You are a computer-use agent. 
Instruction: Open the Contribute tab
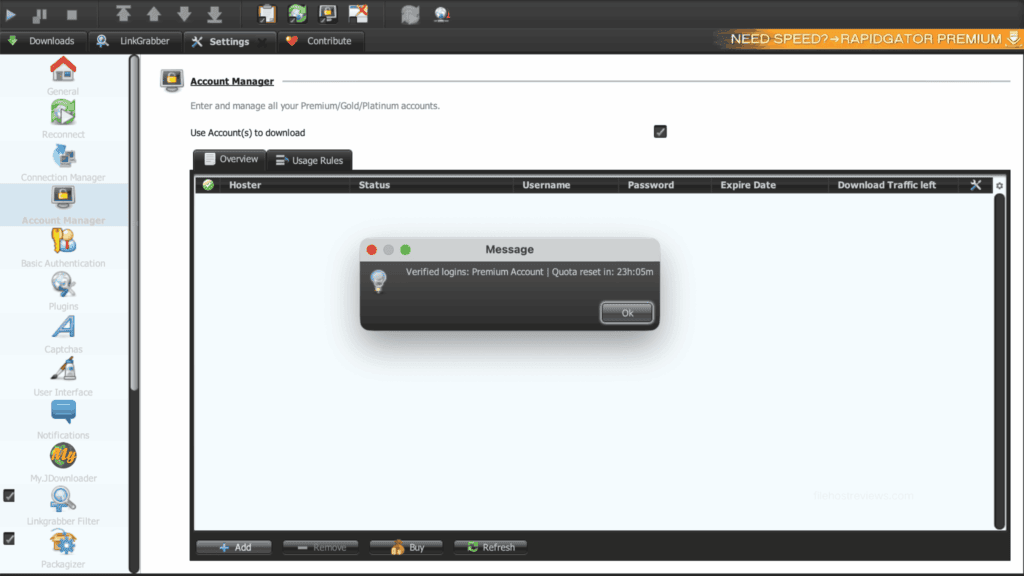[320, 41]
